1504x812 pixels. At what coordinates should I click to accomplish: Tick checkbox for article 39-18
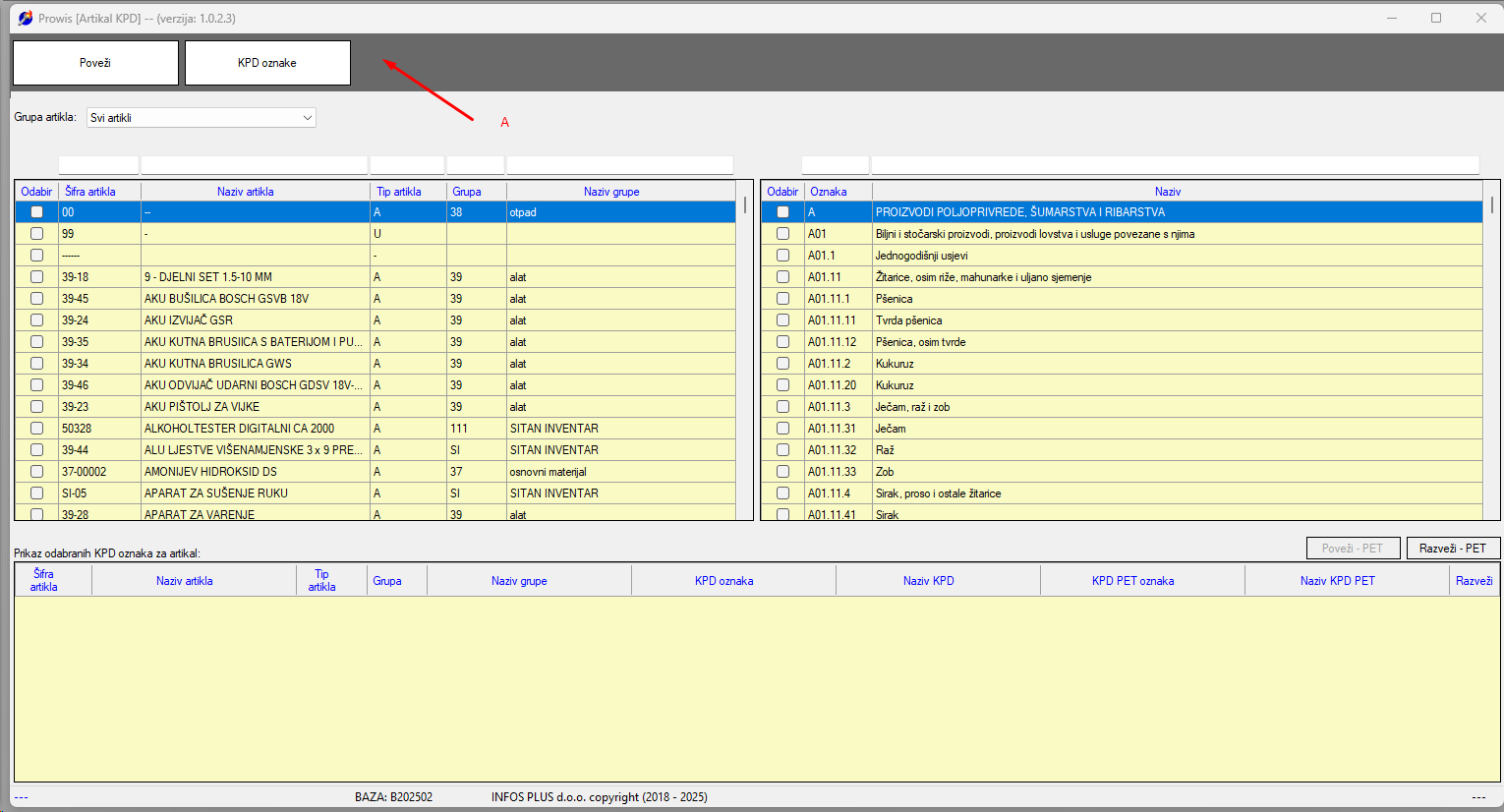pyautogui.click(x=36, y=277)
